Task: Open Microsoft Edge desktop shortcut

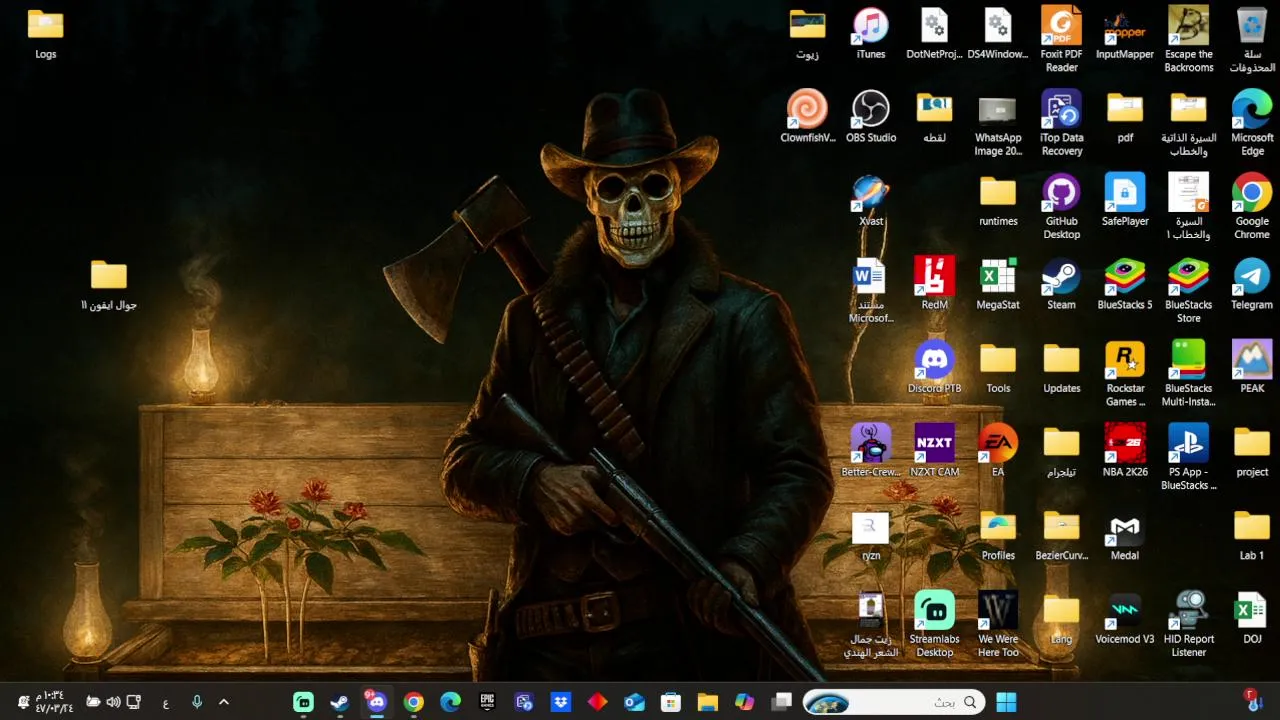Action: 1251,124
